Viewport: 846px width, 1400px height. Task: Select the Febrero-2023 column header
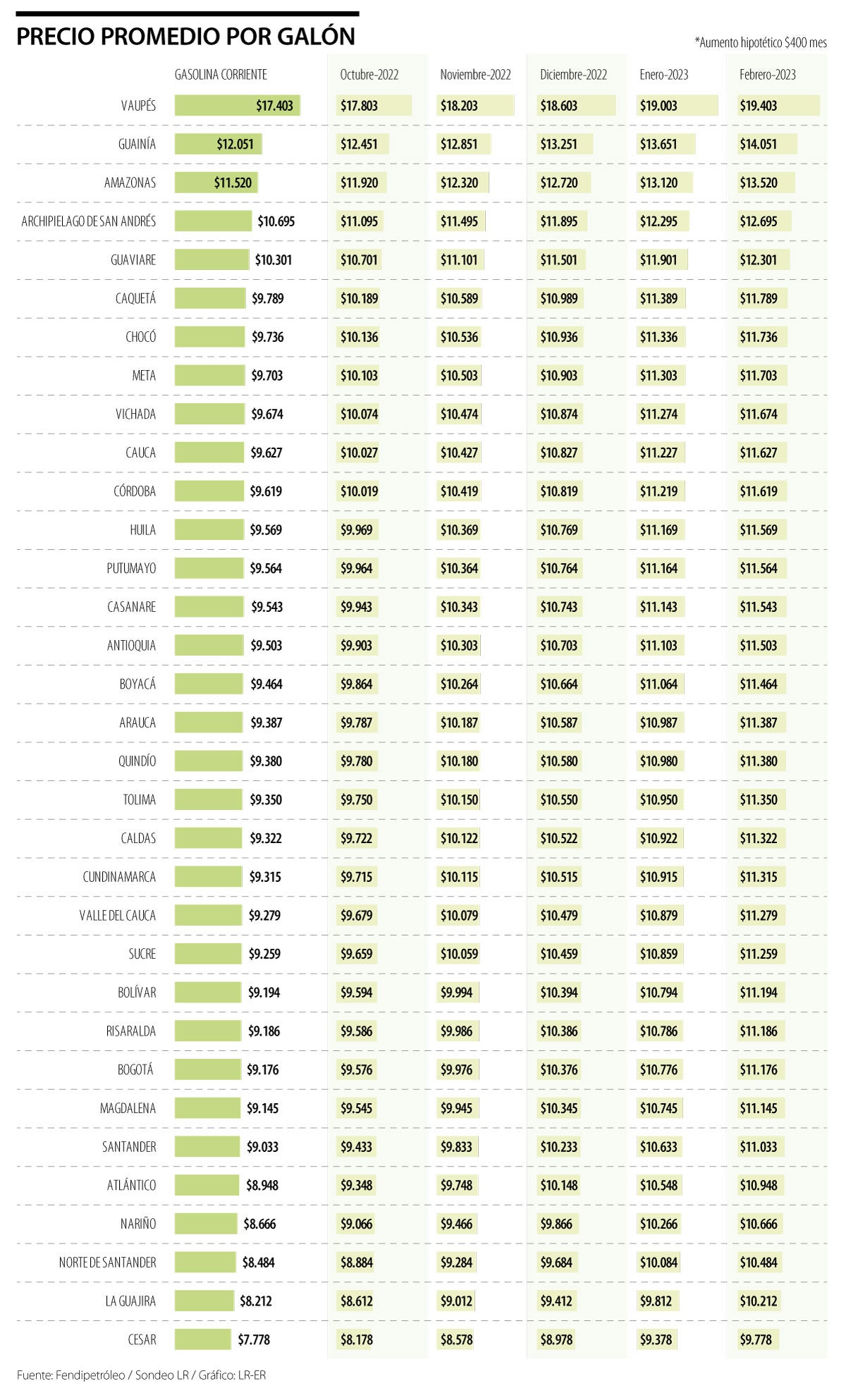[x=767, y=75]
